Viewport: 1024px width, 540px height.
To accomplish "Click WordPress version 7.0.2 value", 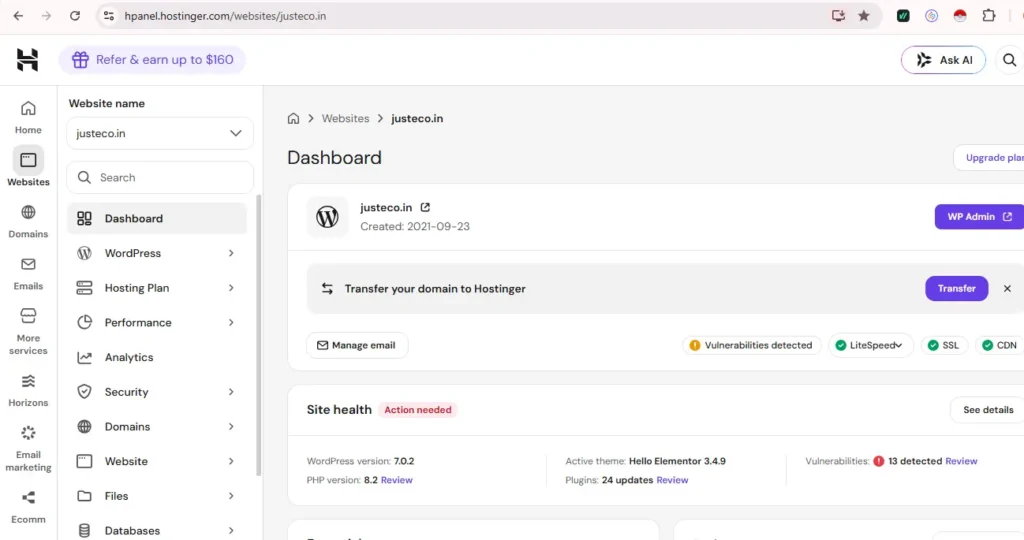I will 404,461.
